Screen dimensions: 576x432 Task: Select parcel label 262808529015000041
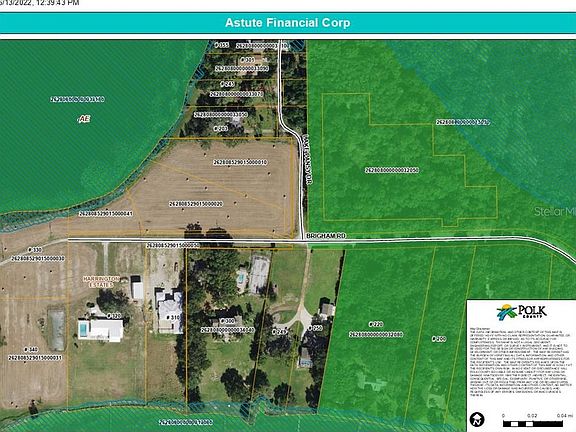coord(106,213)
